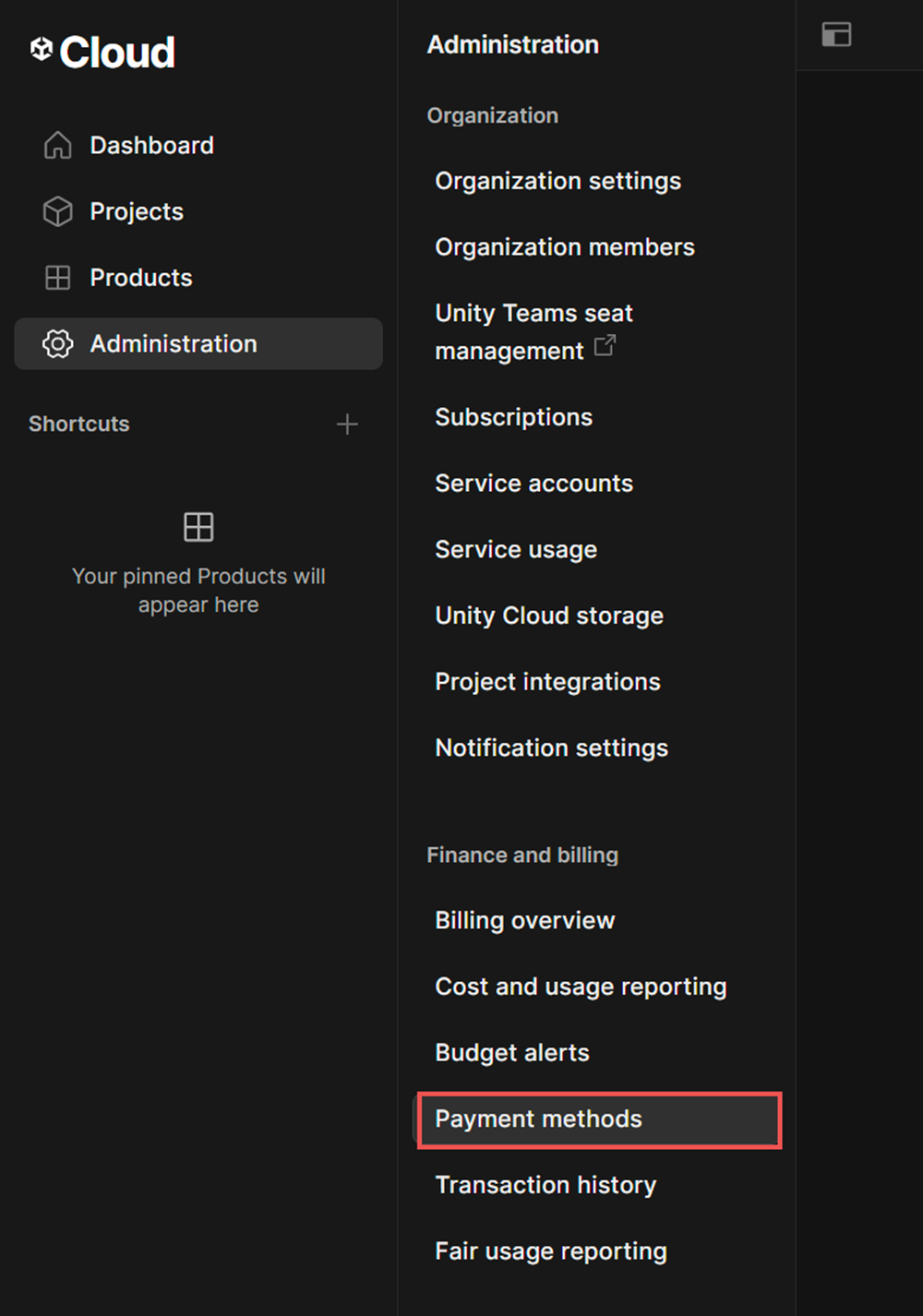View Fair usage reporting
This screenshot has width=923, height=1316.
550,1251
